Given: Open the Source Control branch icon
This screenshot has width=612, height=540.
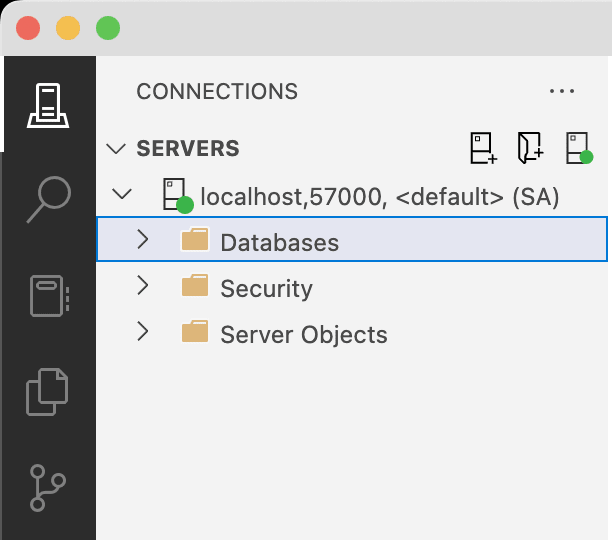Looking at the screenshot, I should (x=48, y=488).
